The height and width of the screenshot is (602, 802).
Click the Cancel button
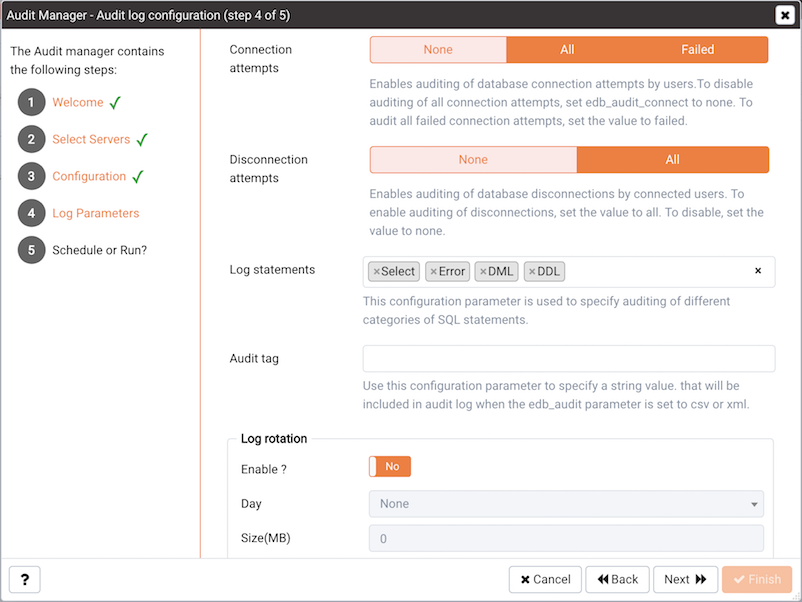(545, 579)
